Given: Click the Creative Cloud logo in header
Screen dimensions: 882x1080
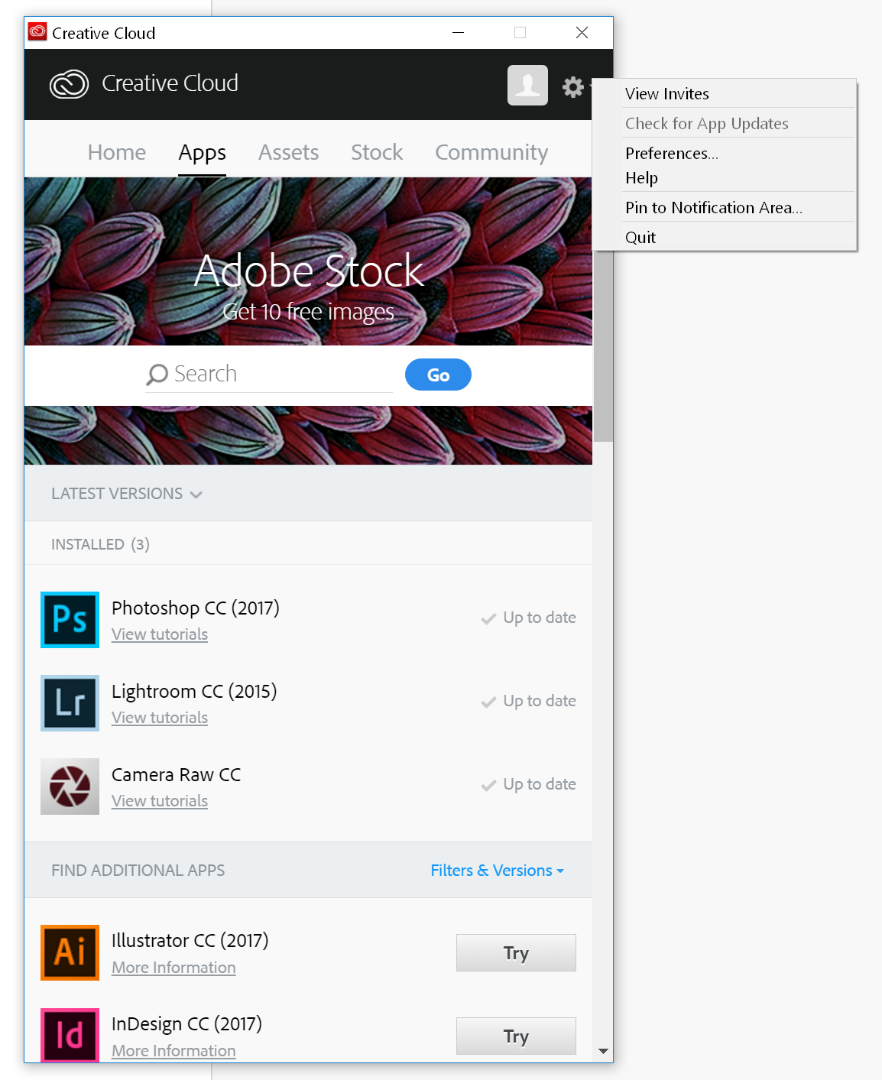Looking at the screenshot, I should [69, 84].
